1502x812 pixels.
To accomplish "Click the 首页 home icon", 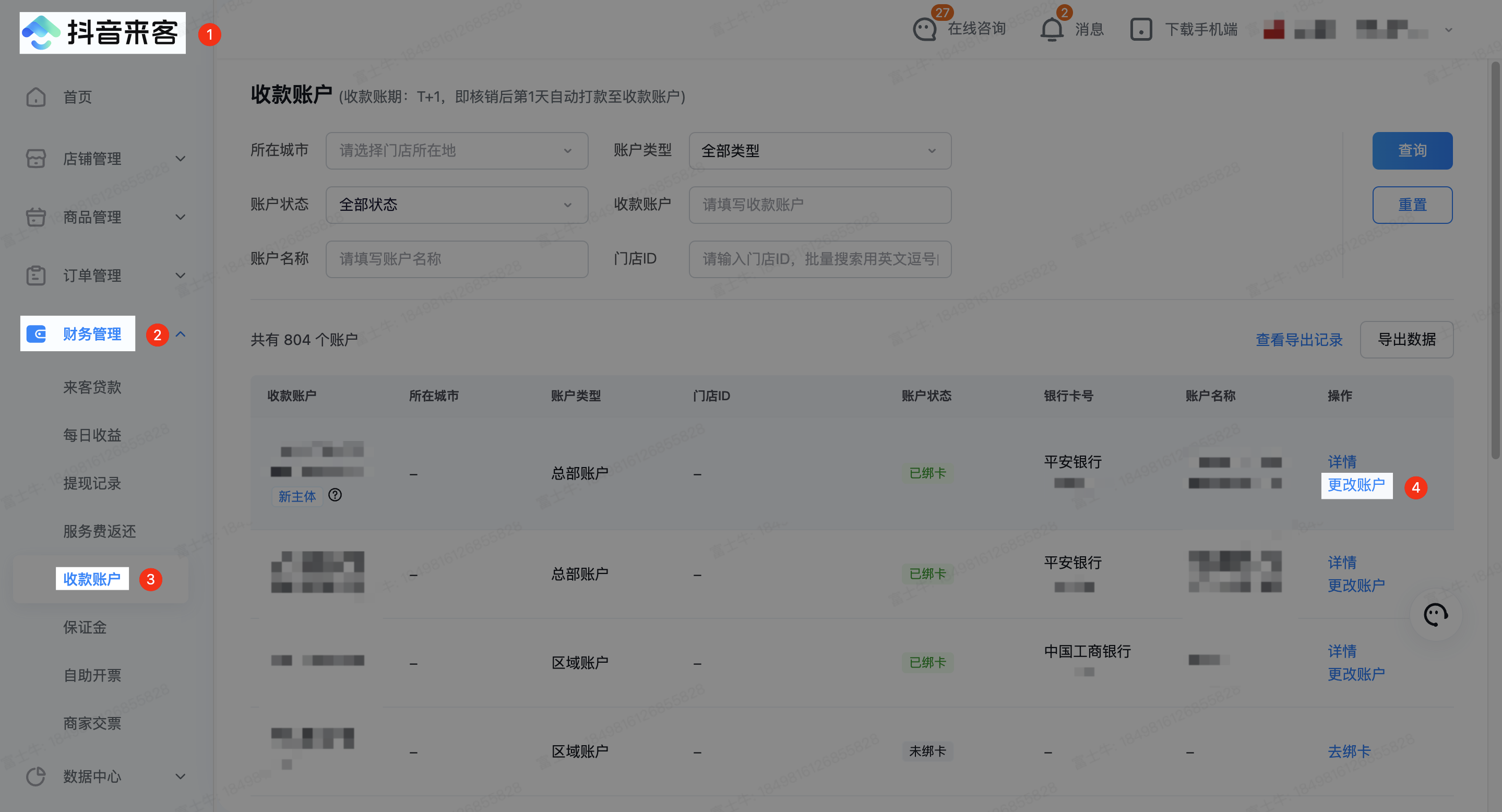I will 35,97.
